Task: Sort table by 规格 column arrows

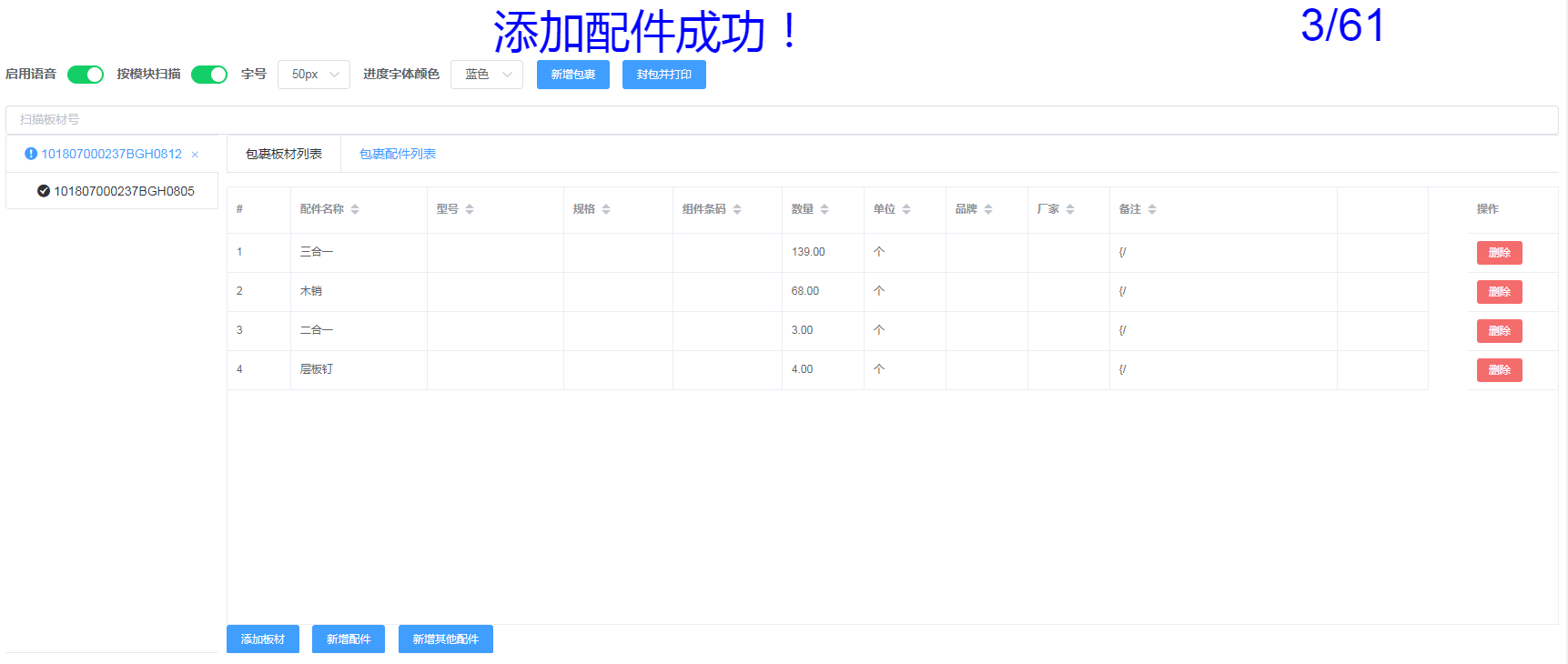Action: (x=606, y=209)
